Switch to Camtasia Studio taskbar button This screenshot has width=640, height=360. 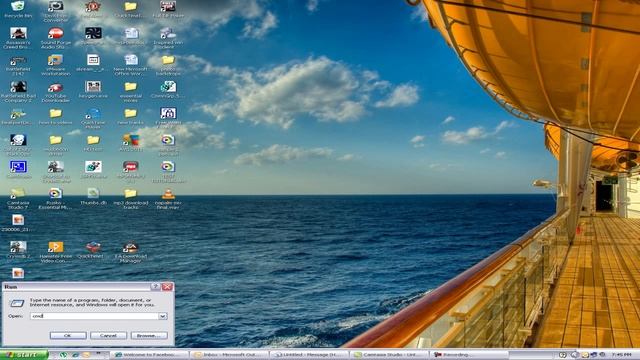(389, 355)
